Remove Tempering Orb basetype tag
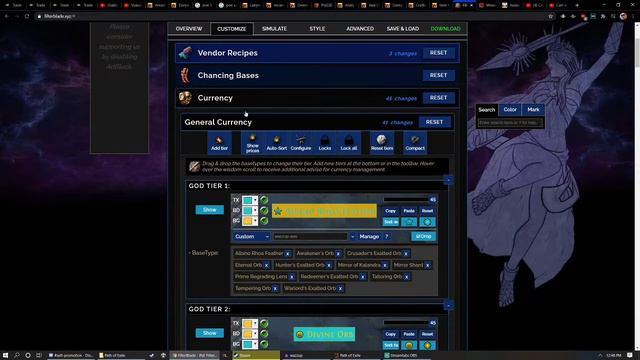The image size is (640, 360). [275, 289]
